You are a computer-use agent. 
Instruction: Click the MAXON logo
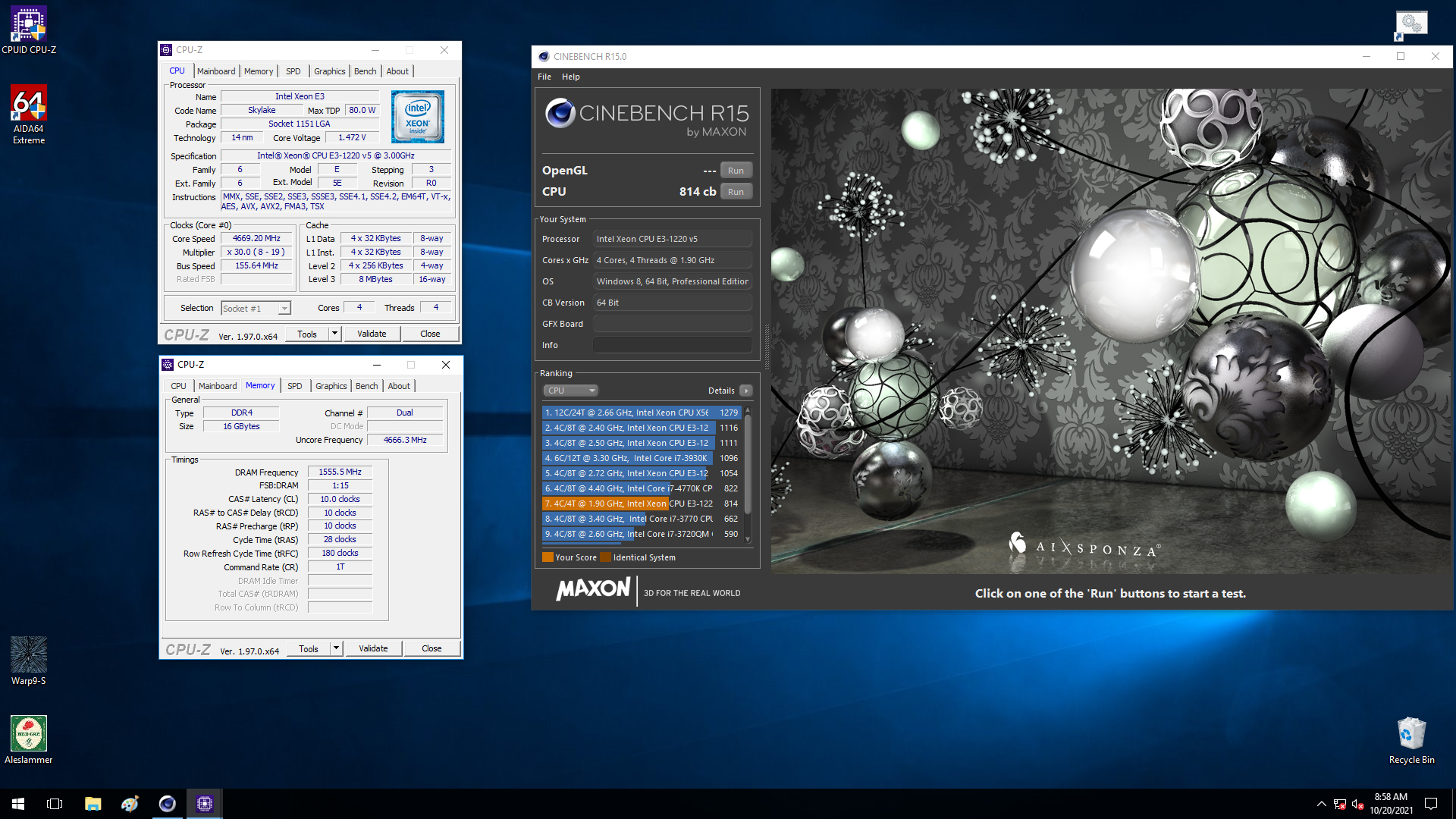pos(593,589)
